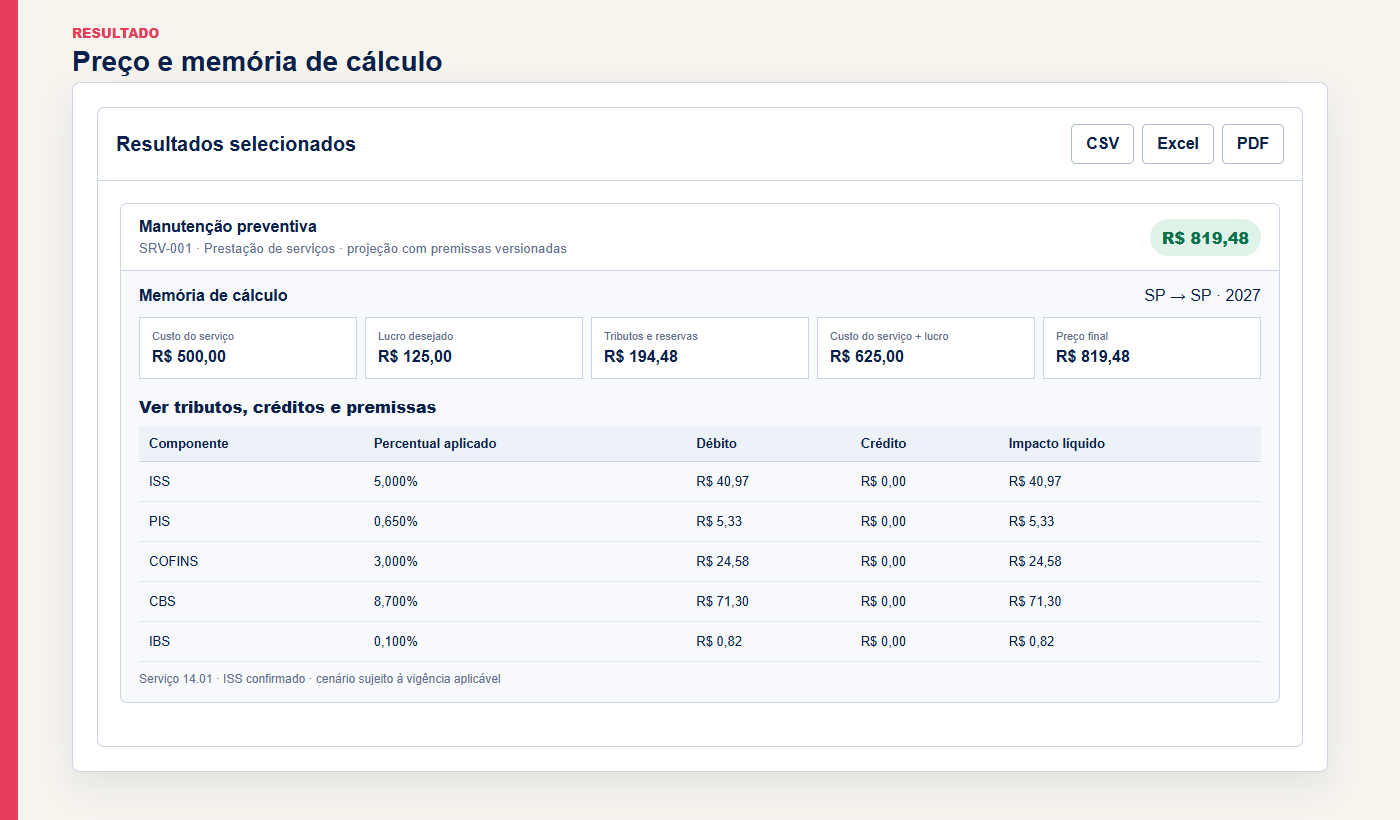Click the PIS component row label
This screenshot has width=1400, height=820.
pos(160,522)
